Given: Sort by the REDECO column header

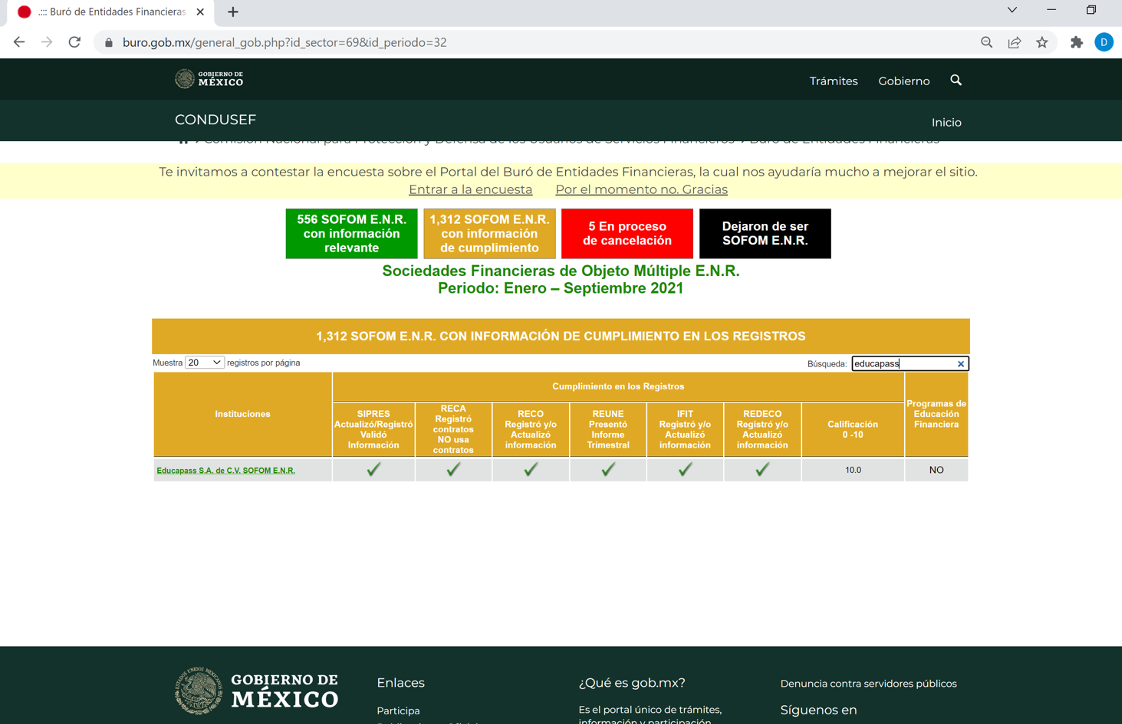Looking at the screenshot, I should [x=762, y=429].
